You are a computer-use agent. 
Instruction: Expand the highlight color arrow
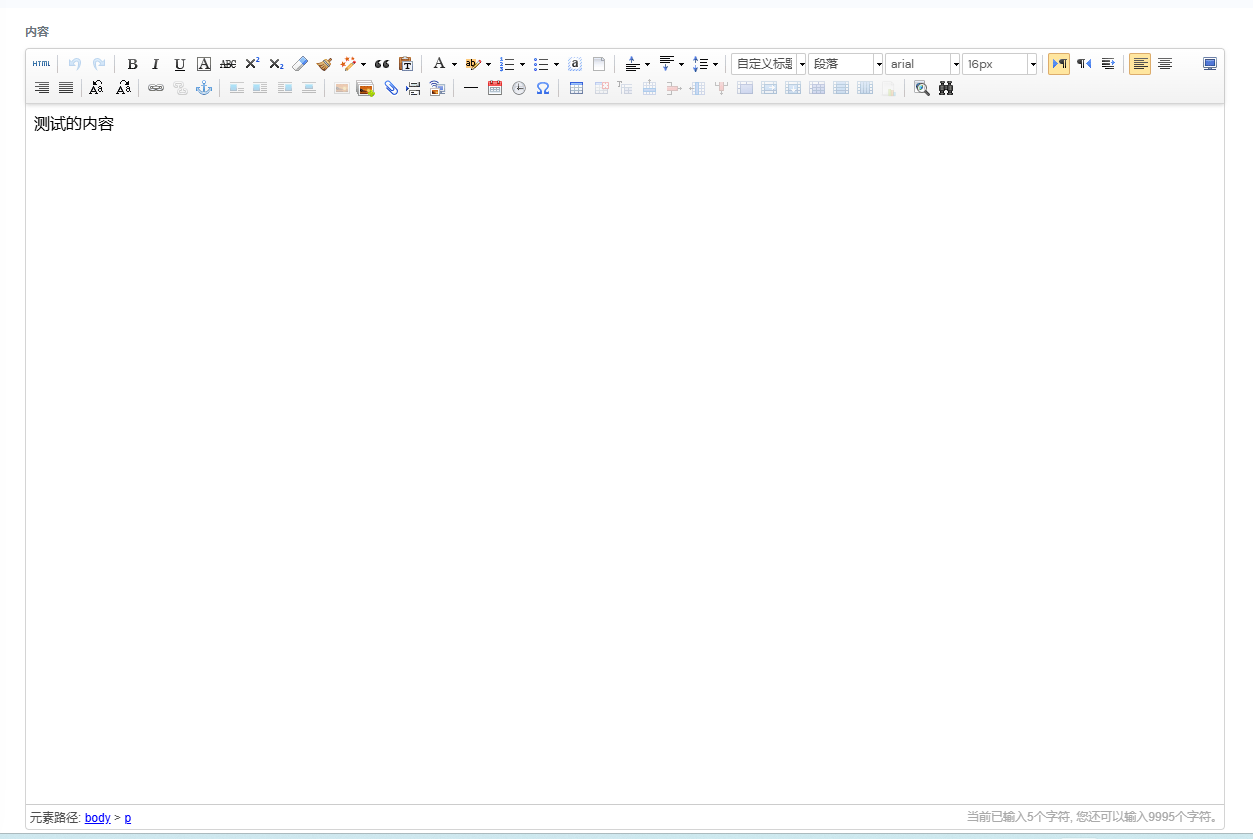pyautogui.click(x=489, y=64)
